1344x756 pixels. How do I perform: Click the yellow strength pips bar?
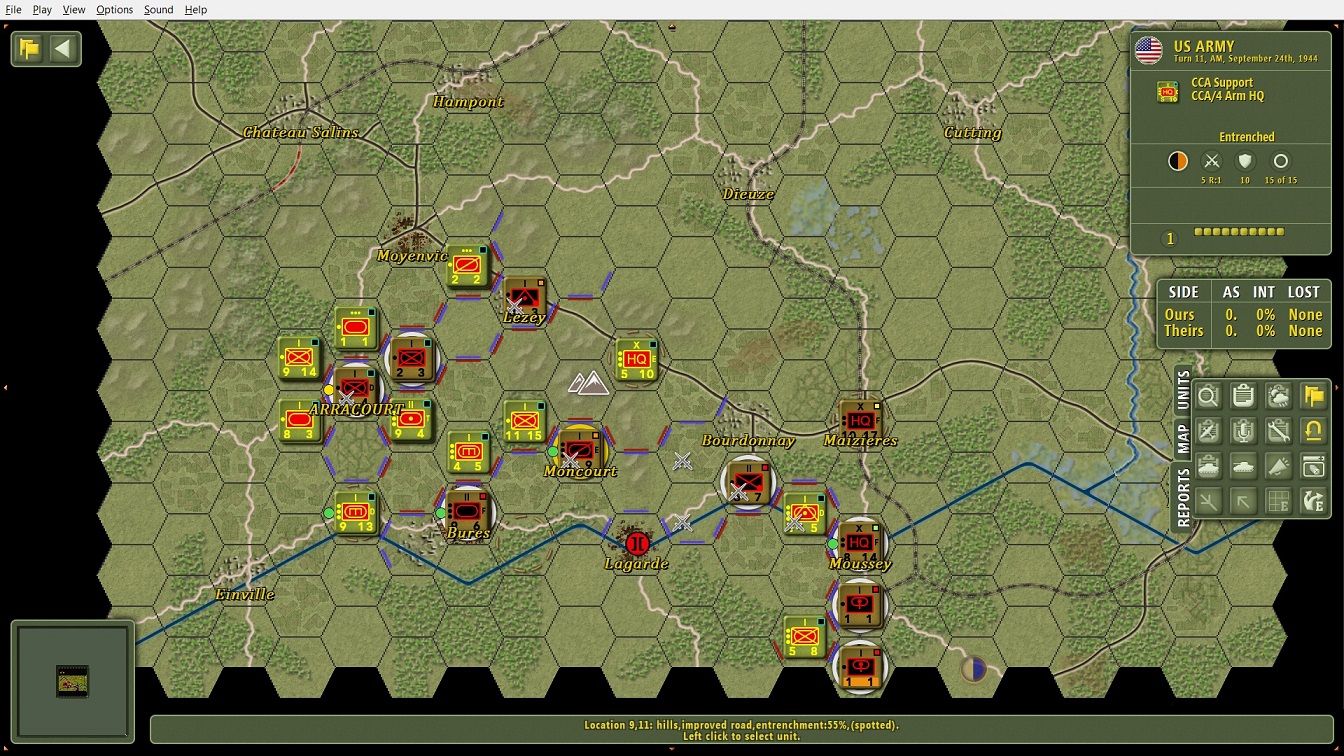pyautogui.click(x=1239, y=232)
